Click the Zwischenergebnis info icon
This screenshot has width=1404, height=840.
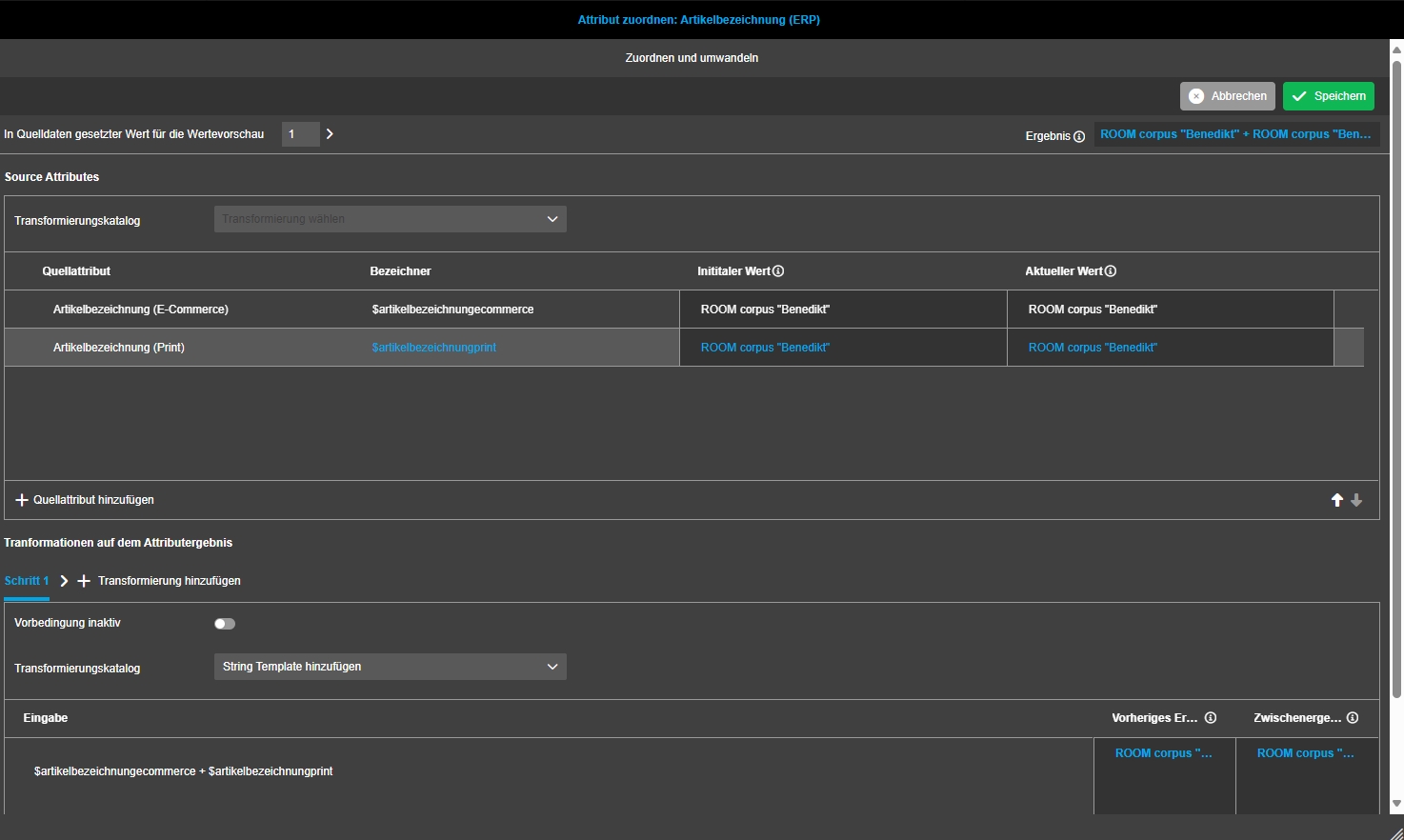[1353, 718]
